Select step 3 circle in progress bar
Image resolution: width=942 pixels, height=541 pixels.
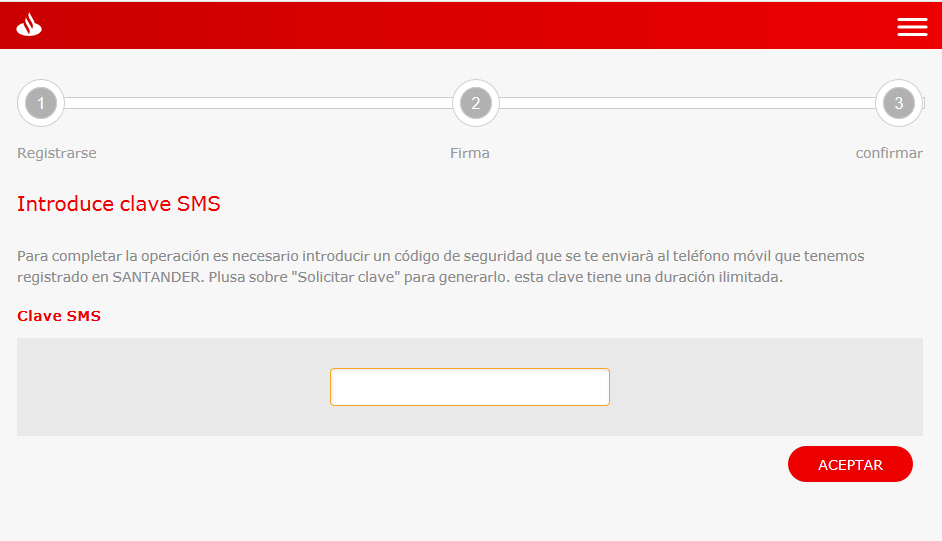[899, 103]
